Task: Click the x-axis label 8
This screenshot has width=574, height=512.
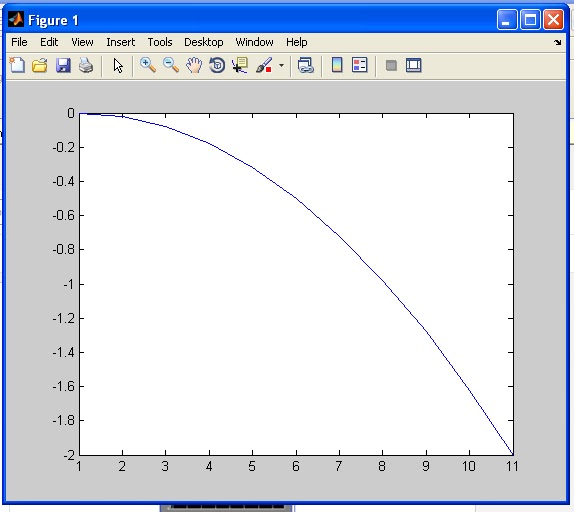Action: point(382,466)
